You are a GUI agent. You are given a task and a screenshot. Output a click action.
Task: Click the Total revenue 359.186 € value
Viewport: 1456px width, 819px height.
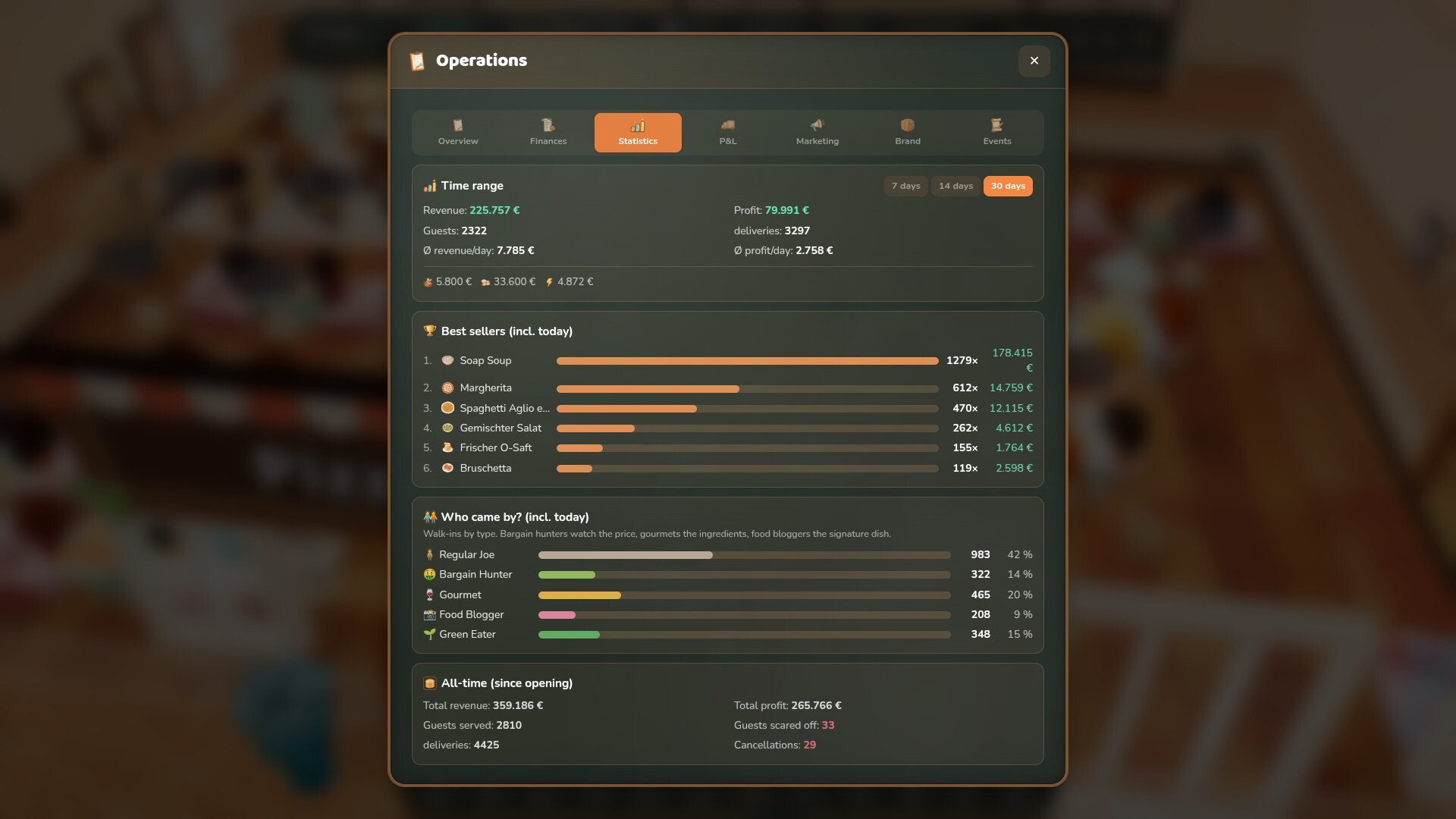coord(518,705)
